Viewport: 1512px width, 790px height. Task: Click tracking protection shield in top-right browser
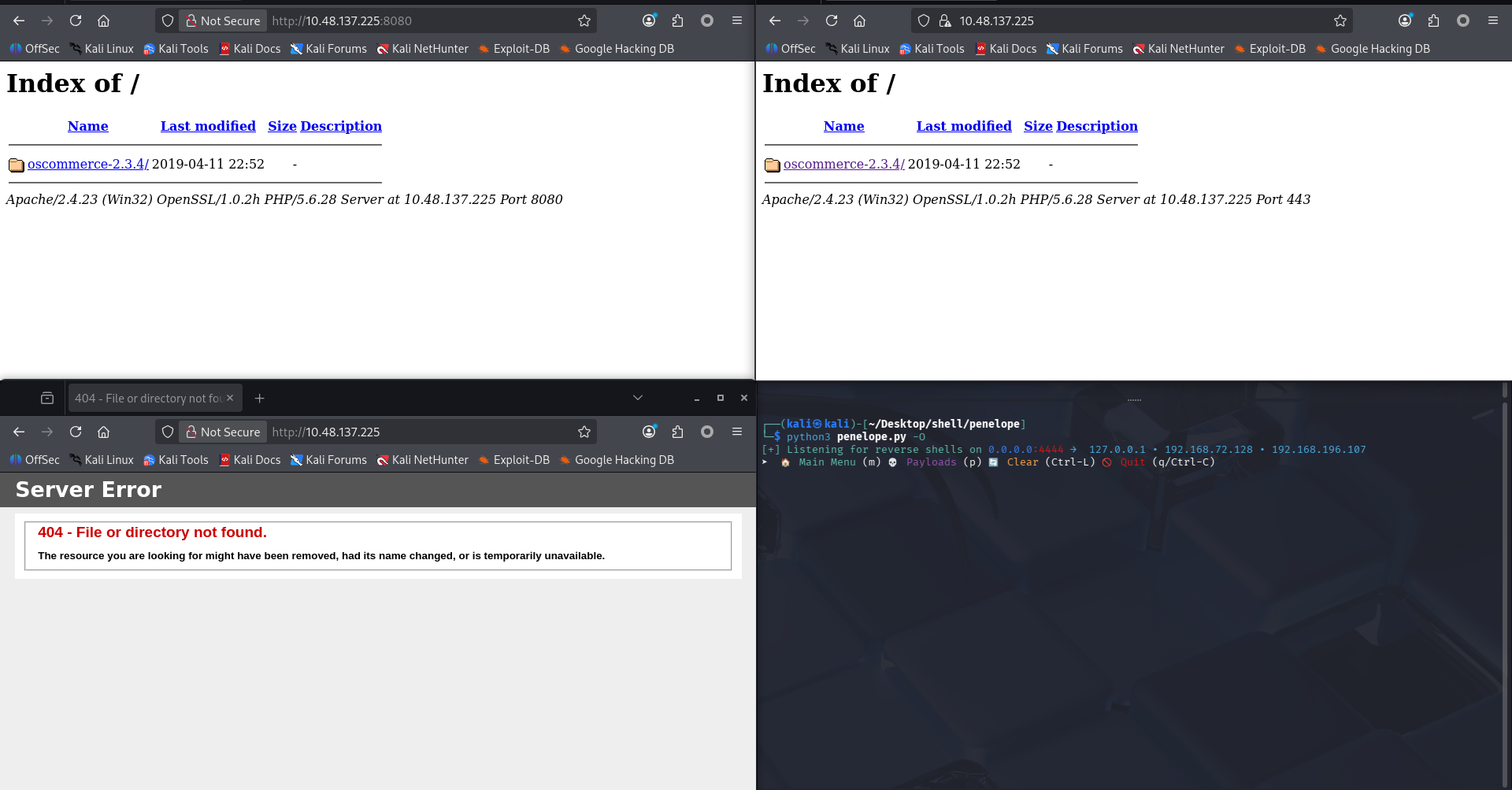[924, 20]
